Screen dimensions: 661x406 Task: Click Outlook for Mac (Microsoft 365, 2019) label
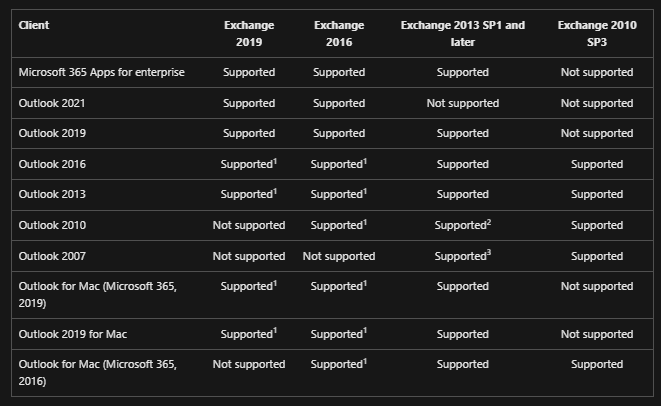click(98, 295)
